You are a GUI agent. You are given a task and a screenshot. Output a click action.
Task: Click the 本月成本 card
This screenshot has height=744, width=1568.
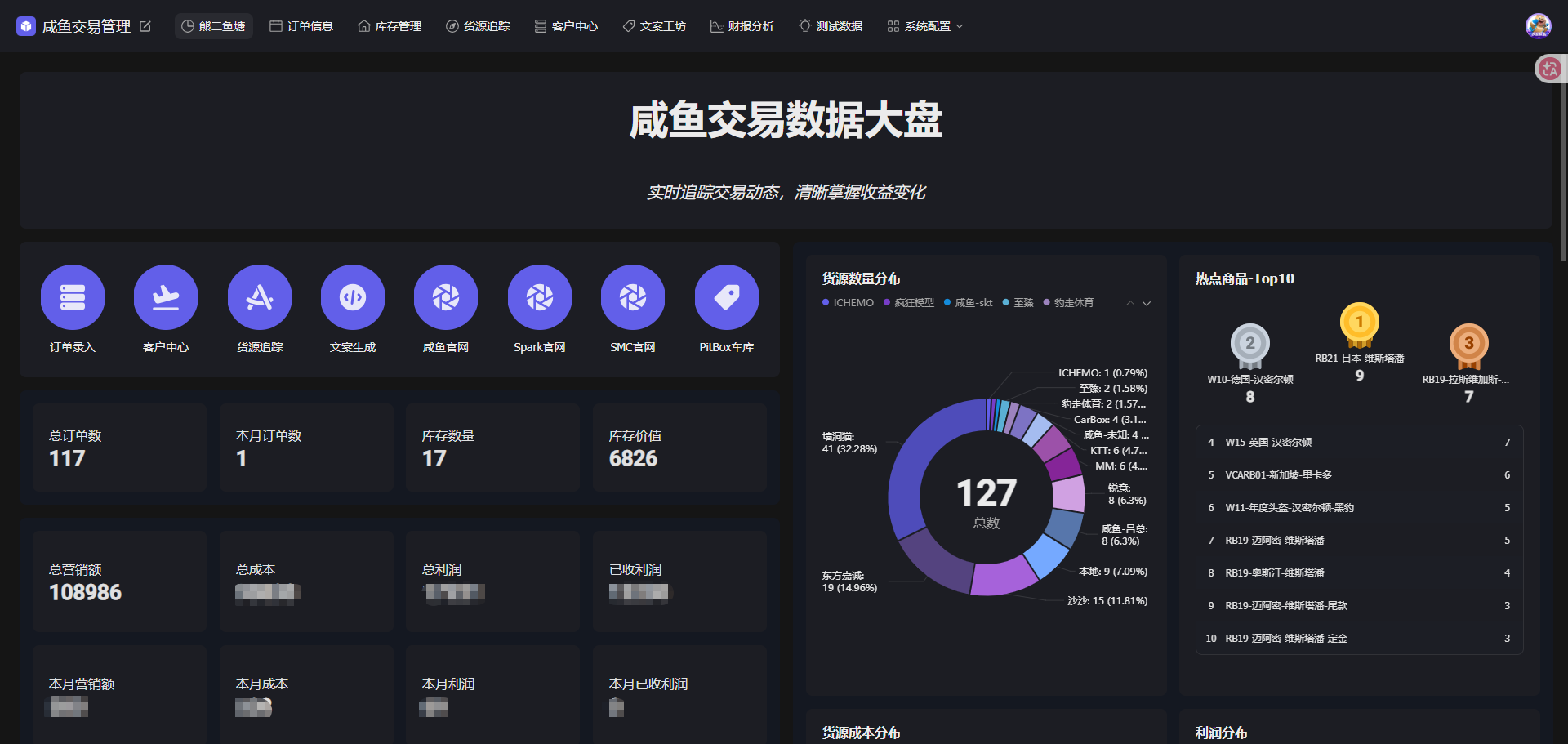pos(306,695)
